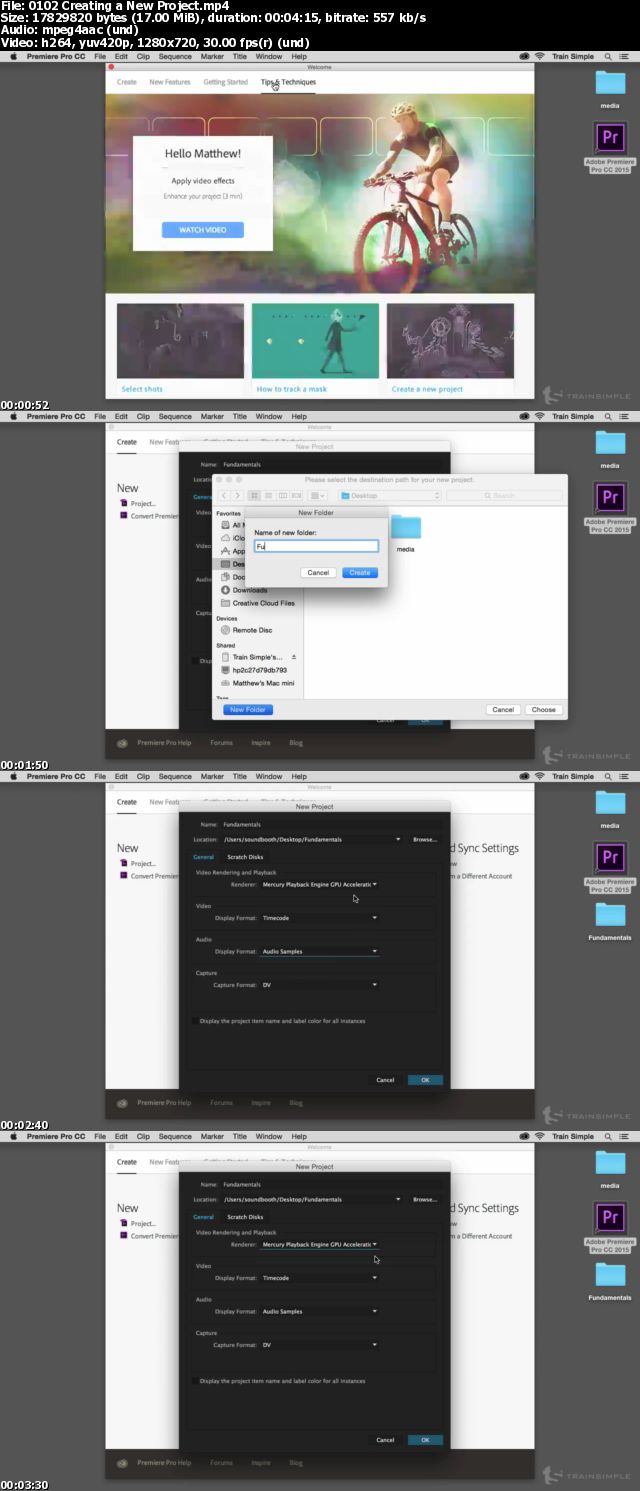
Task: Switch file dialog to cover flow view
Action: point(297,495)
